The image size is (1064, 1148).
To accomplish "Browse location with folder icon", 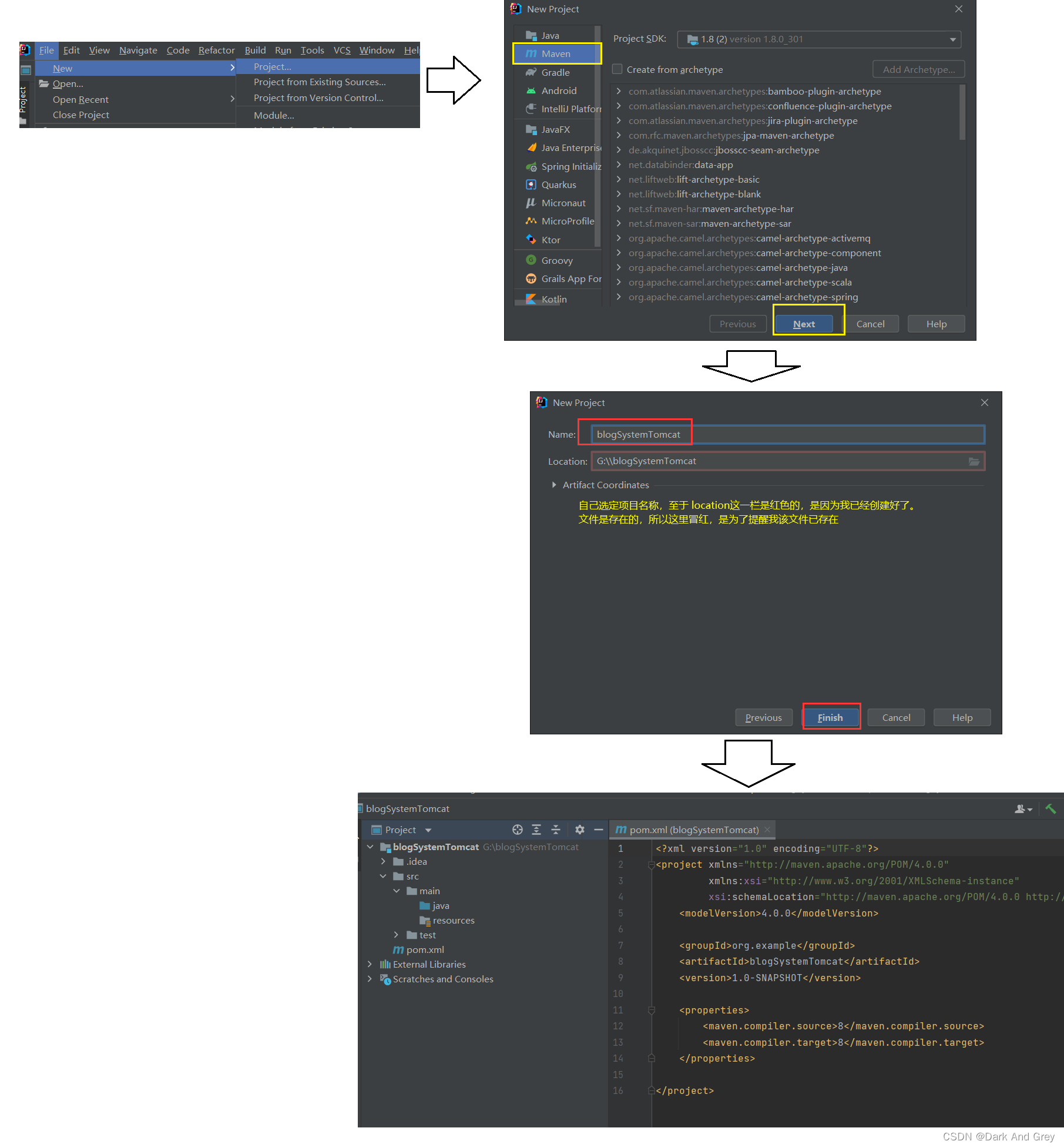I will click(x=974, y=461).
